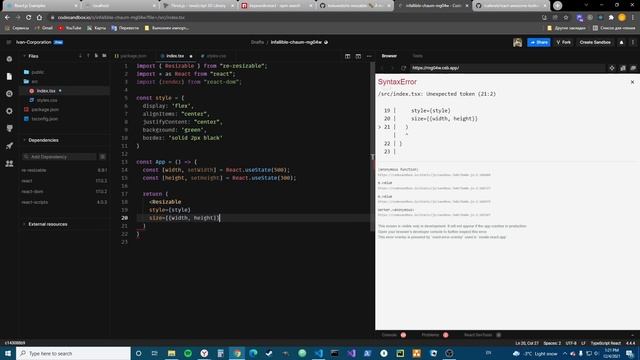Open the Explorer sidebar file icon
Viewport: 640px width, 360px height.
tap(9, 76)
